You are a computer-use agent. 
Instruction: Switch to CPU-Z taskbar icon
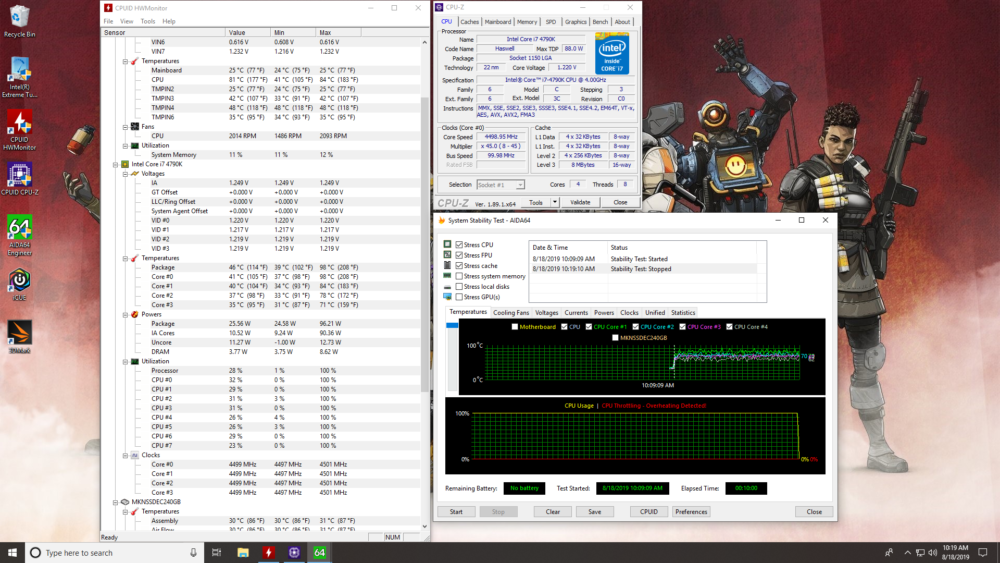294,552
